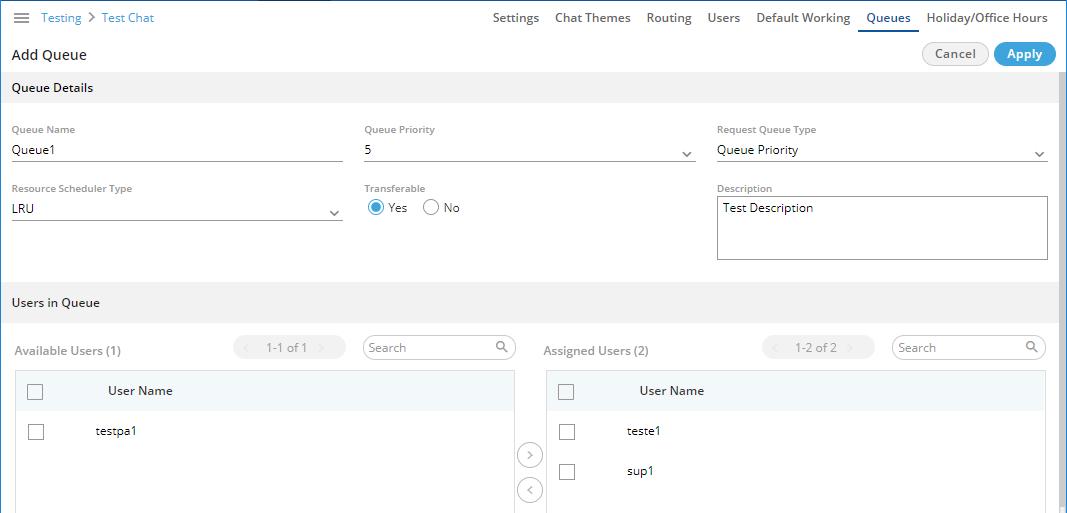Open the Holiday/Office Hours tab
The height and width of the screenshot is (513, 1067).
click(x=986, y=18)
